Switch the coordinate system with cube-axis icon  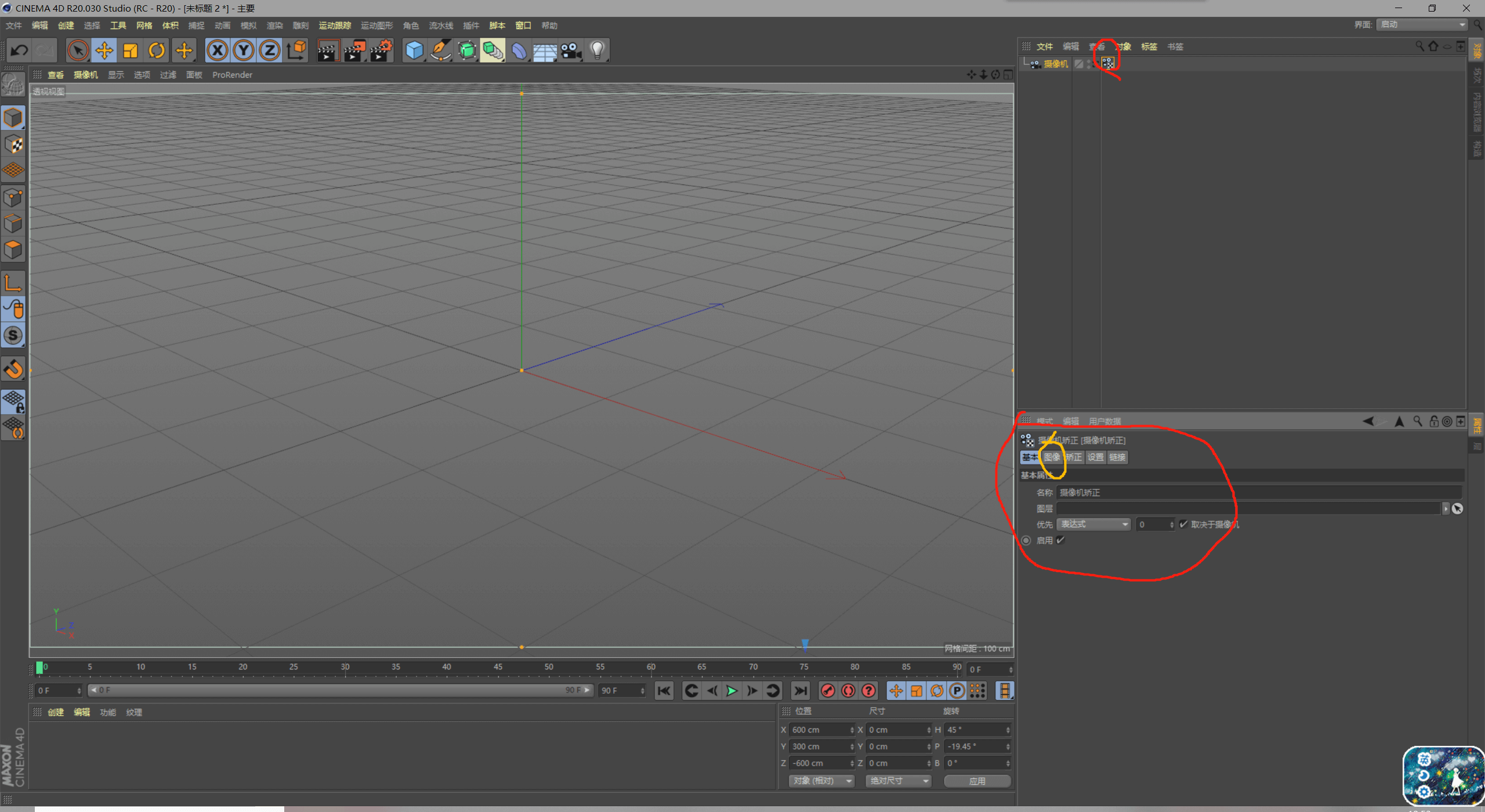click(x=296, y=50)
